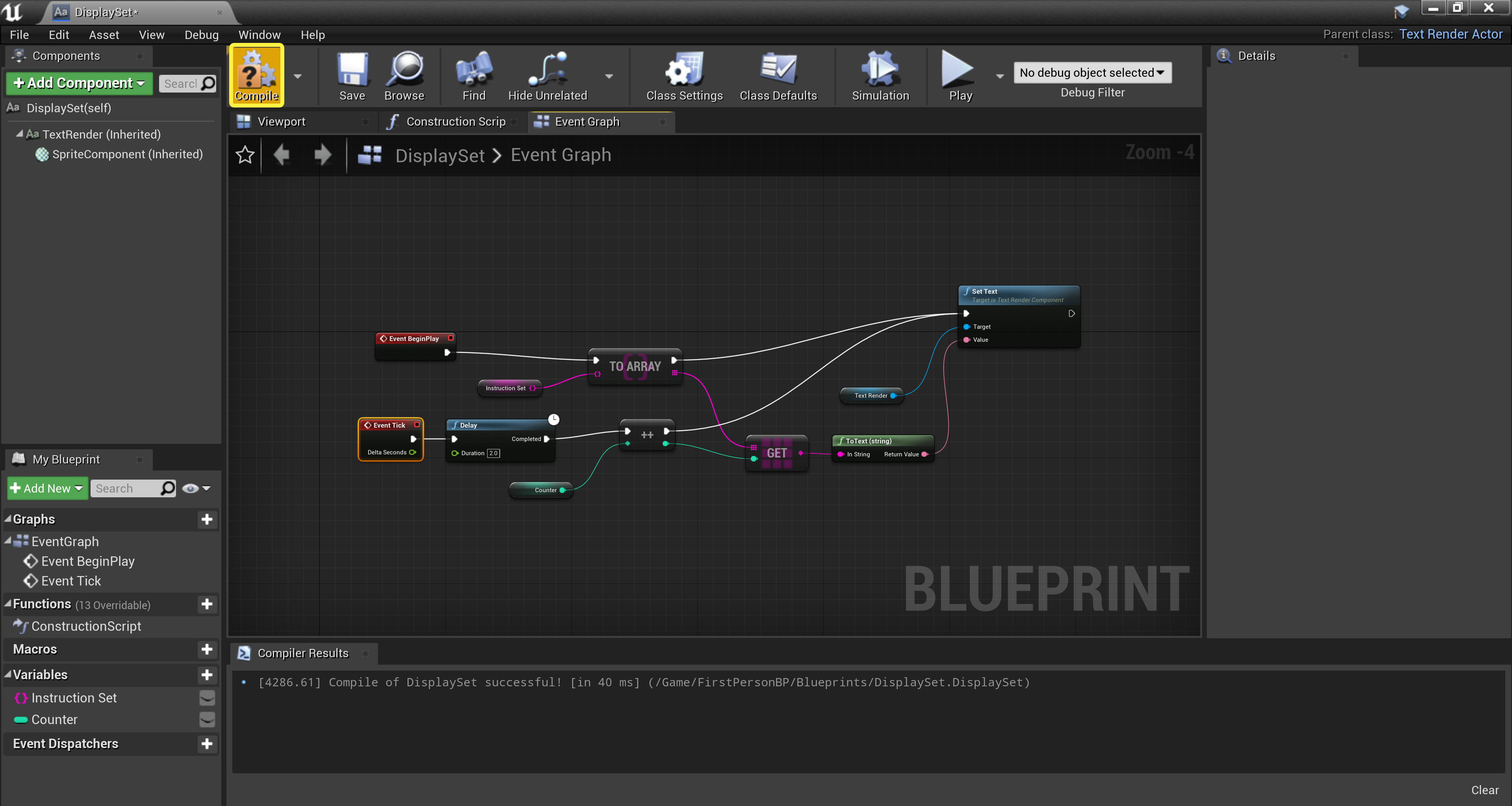Screen dimensions: 1512x806
Task: Open the Window menu
Action: pyautogui.click(x=259, y=35)
